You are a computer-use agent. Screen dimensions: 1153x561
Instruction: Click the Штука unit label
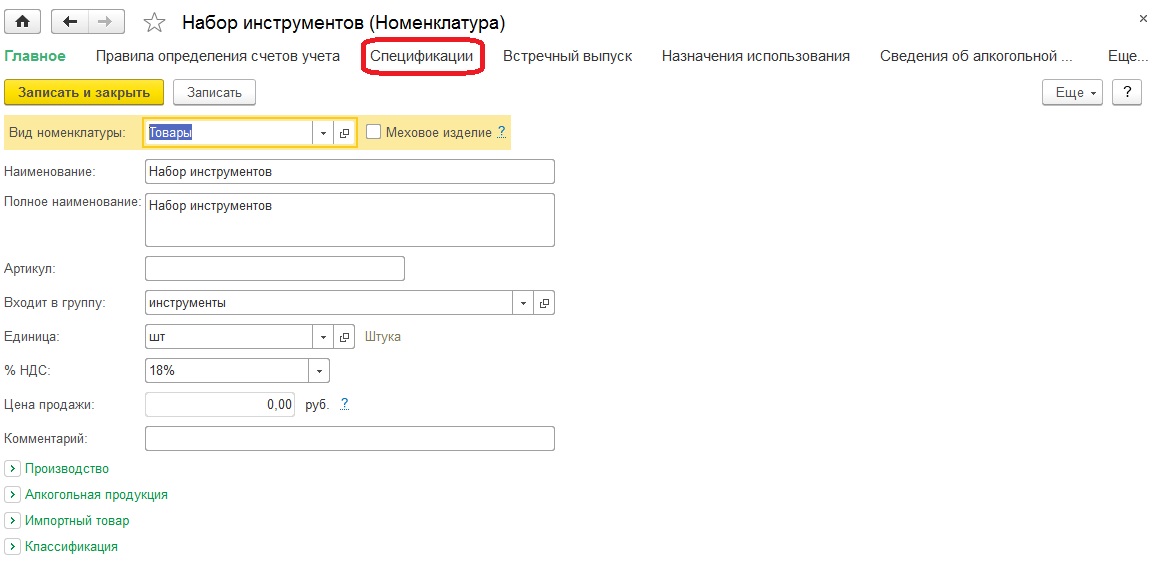coord(383,337)
